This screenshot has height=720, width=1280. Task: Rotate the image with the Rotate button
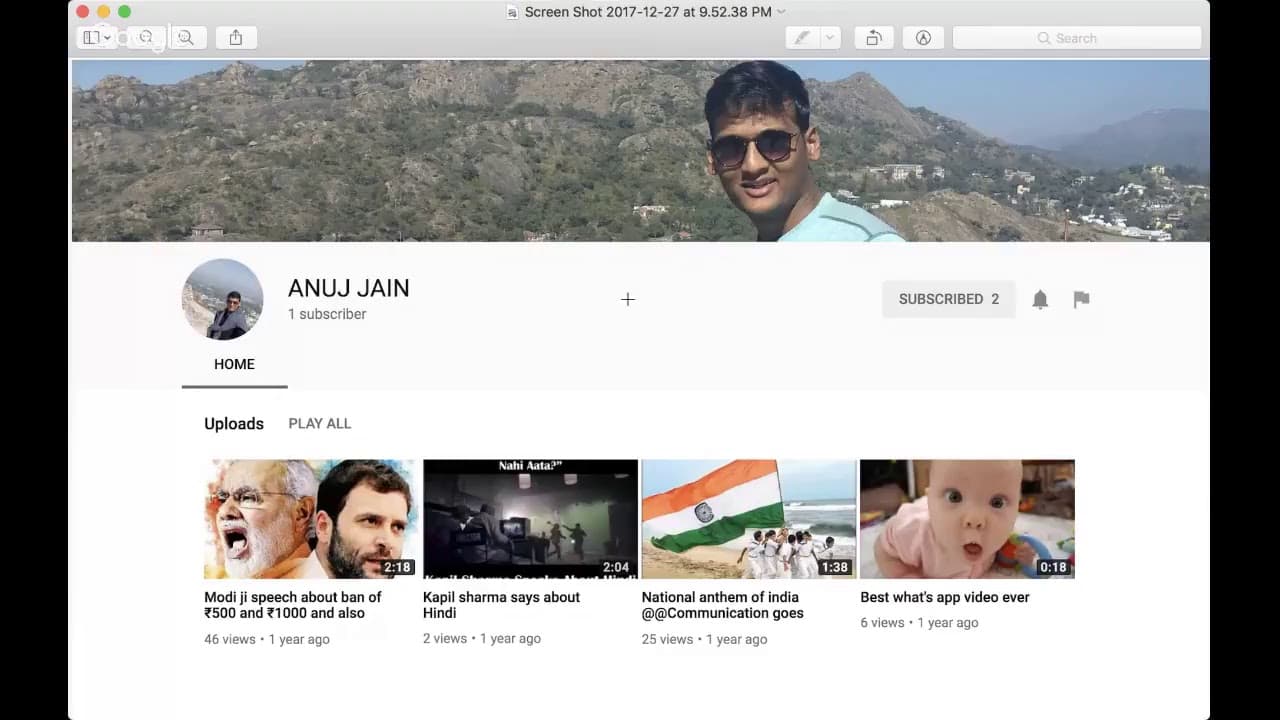pyautogui.click(x=874, y=38)
